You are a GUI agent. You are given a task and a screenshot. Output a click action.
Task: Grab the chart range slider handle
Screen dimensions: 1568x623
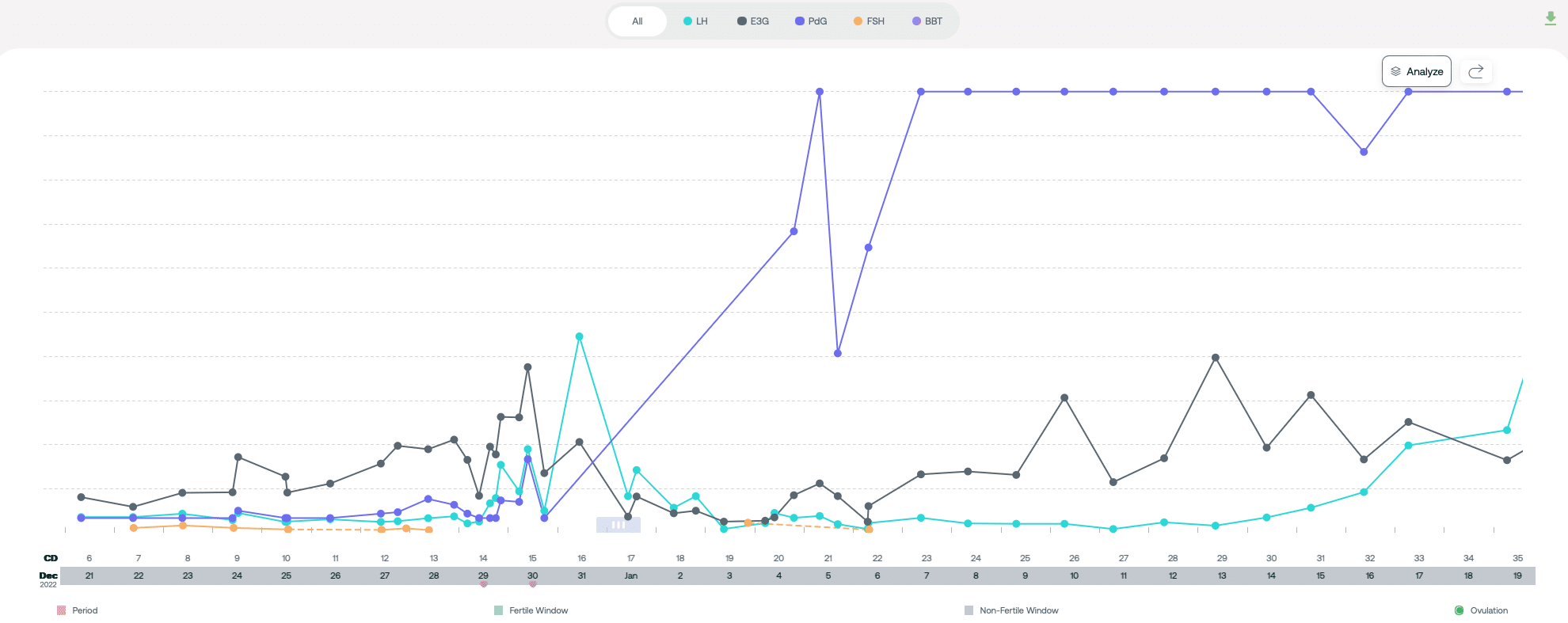coord(618,525)
